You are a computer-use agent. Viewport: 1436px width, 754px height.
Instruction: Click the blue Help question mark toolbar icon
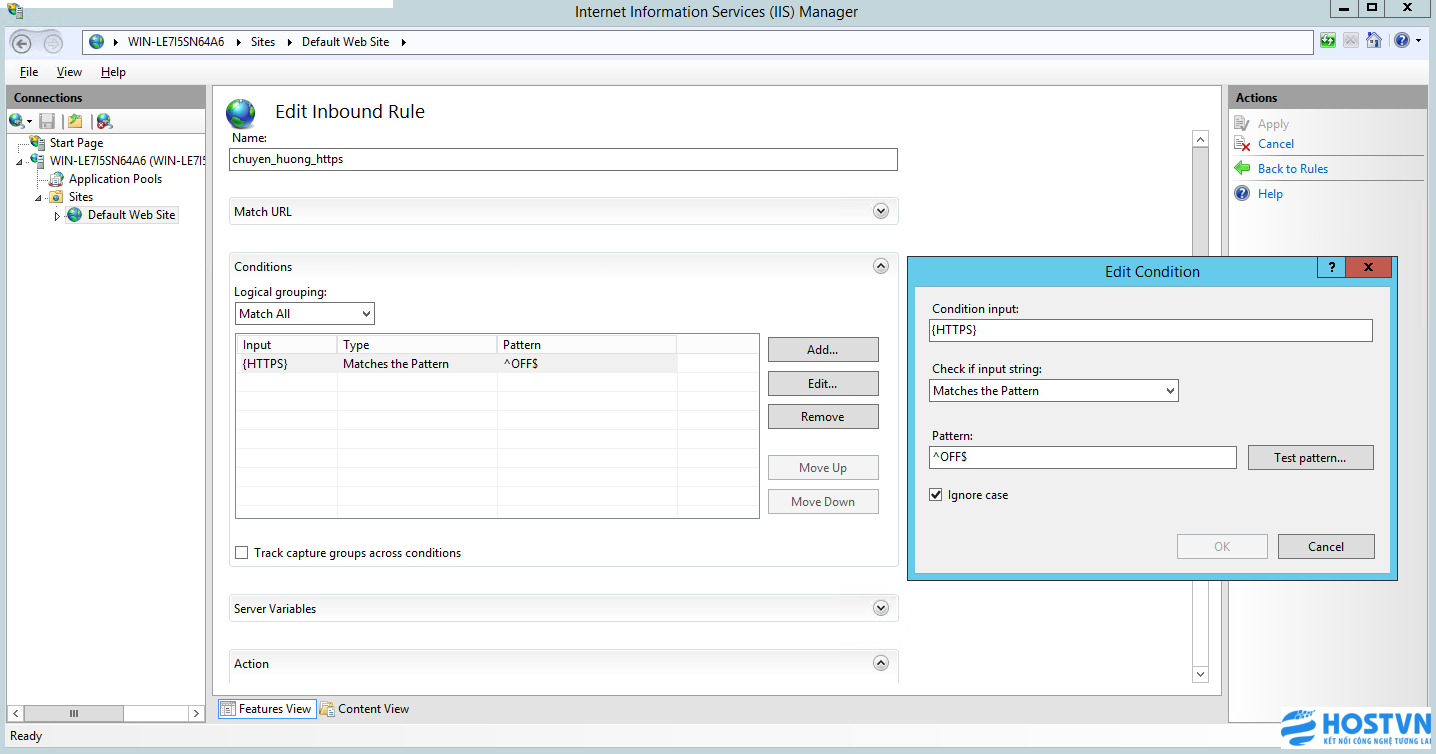[1402, 41]
